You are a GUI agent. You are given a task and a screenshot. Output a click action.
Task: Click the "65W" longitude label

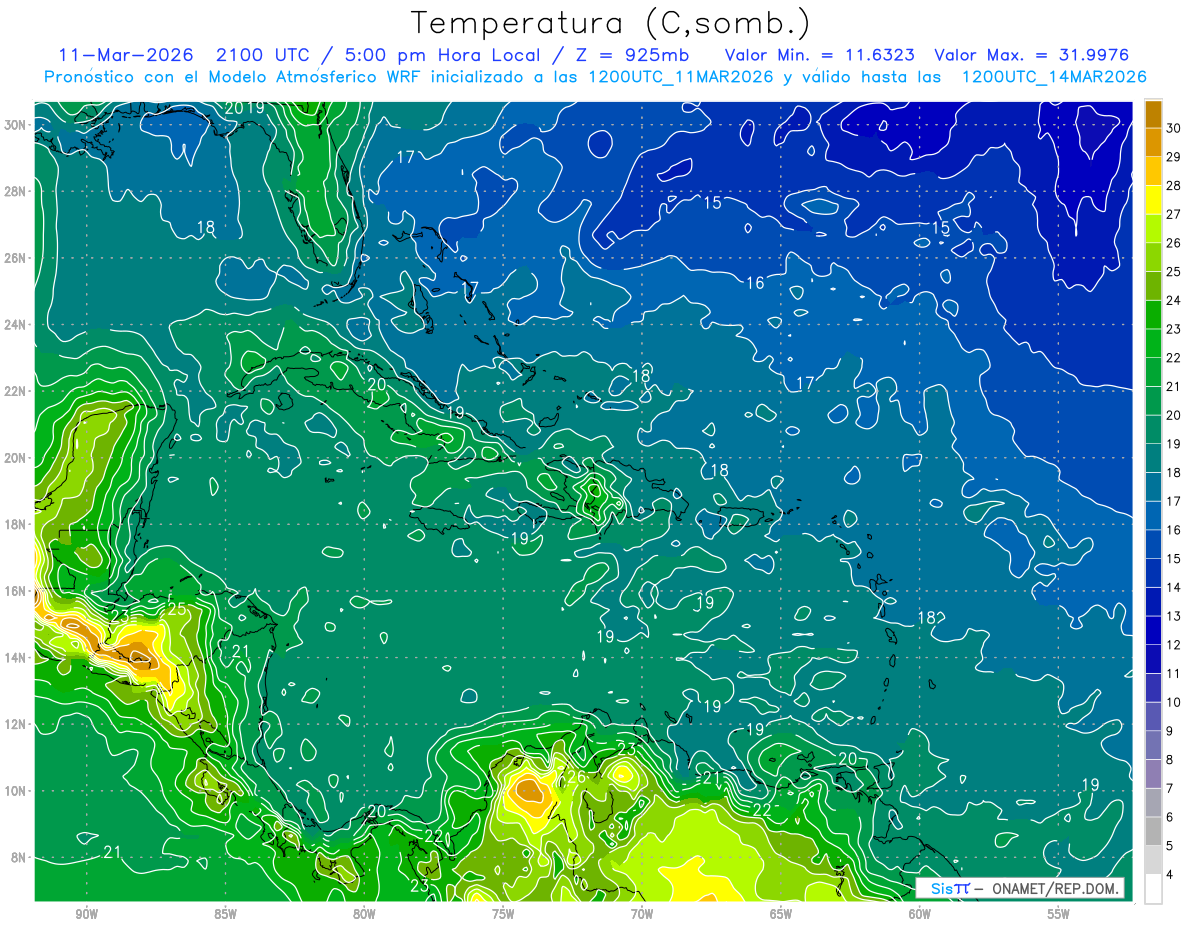pyautogui.click(x=781, y=914)
